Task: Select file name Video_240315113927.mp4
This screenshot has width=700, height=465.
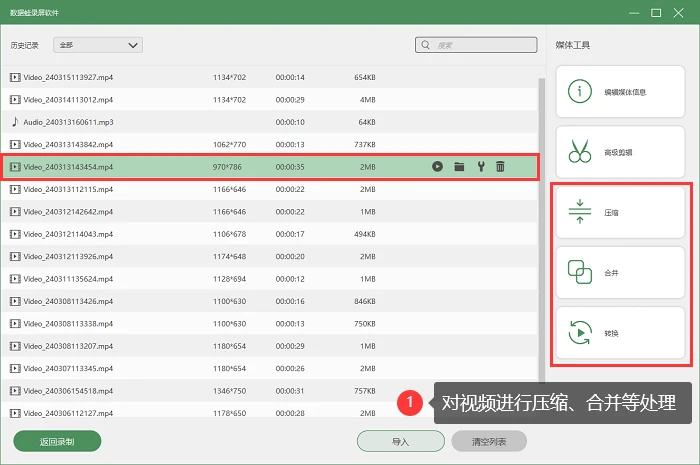Action: pyautogui.click(x=68, y=77)
